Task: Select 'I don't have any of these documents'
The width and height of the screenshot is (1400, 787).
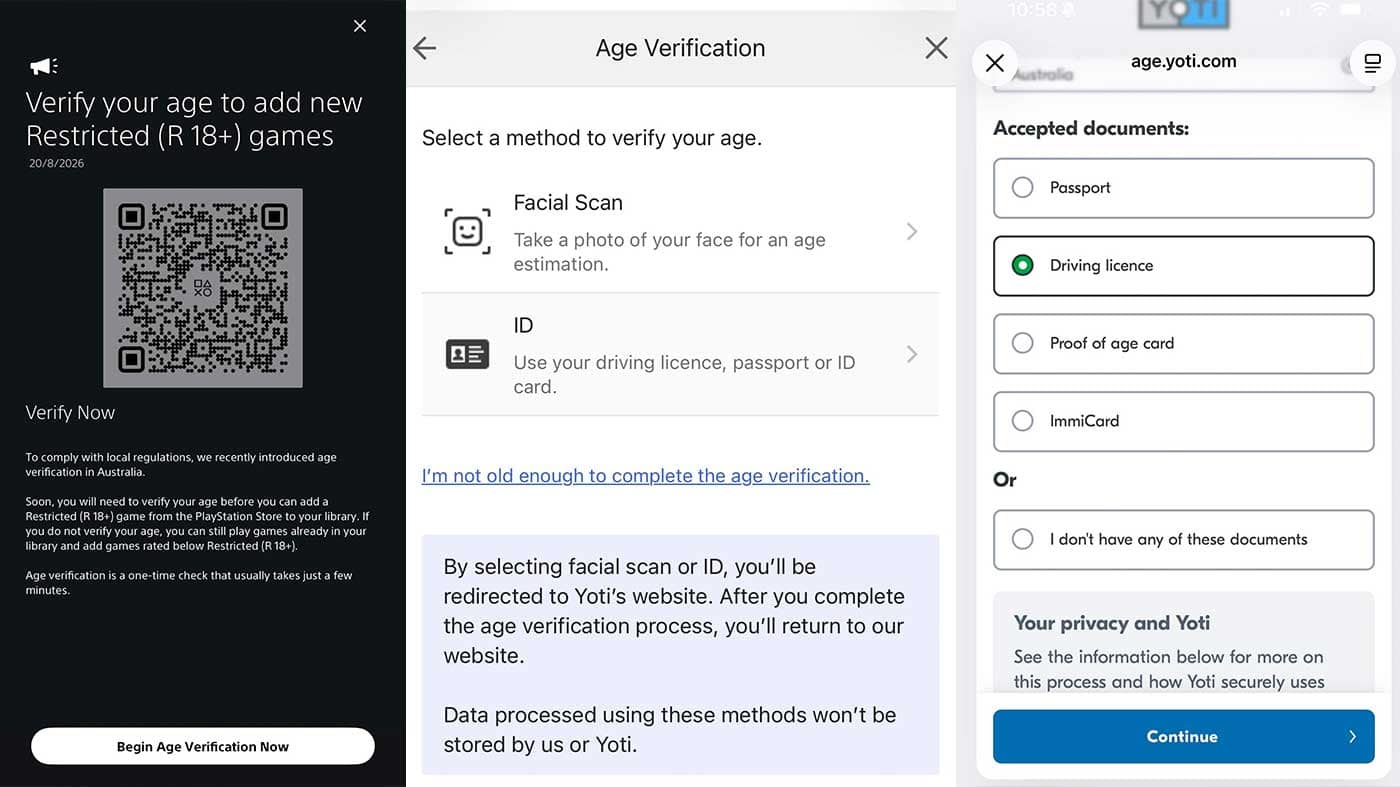Action: point(1183,540)
